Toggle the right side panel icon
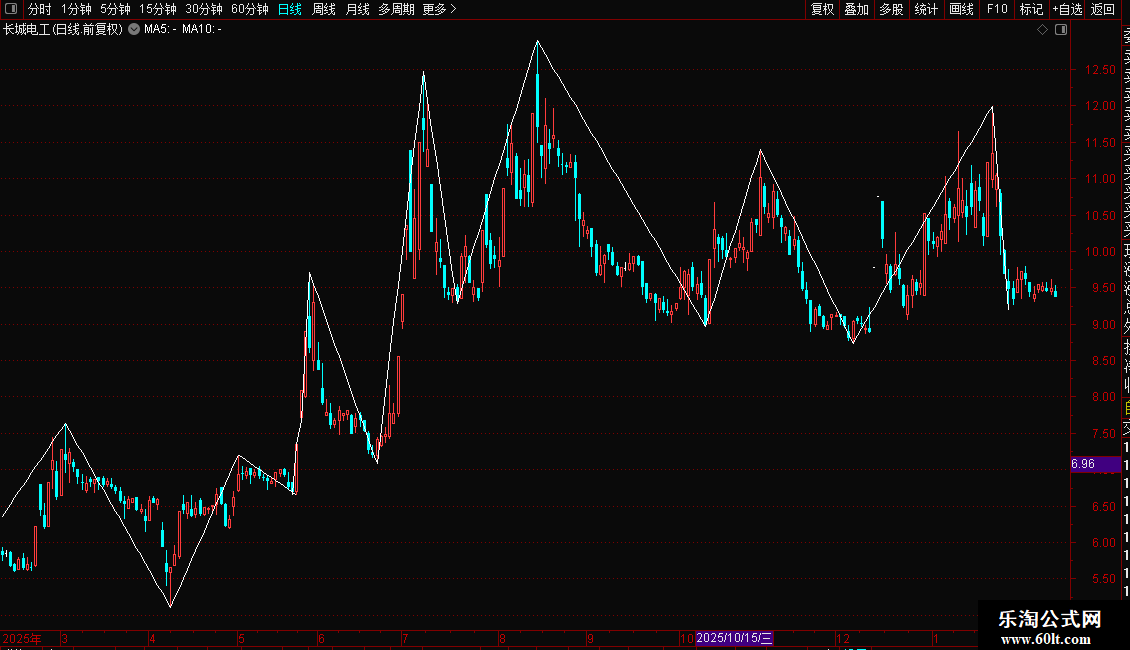This screenshot has width=1130, height=650. tap(1061, 30)
